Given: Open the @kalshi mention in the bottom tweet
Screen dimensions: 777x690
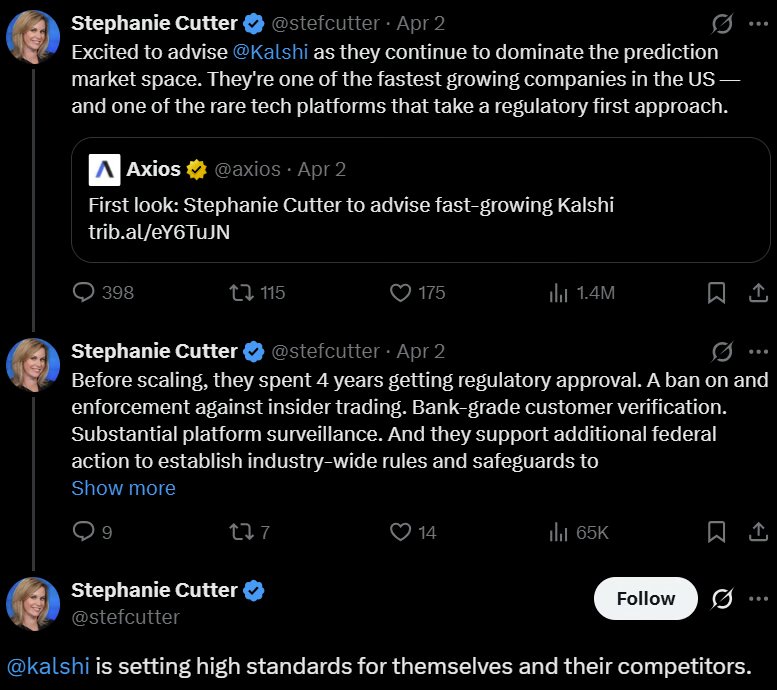Looking at the screenshot, I should click(x=48, y=666).
